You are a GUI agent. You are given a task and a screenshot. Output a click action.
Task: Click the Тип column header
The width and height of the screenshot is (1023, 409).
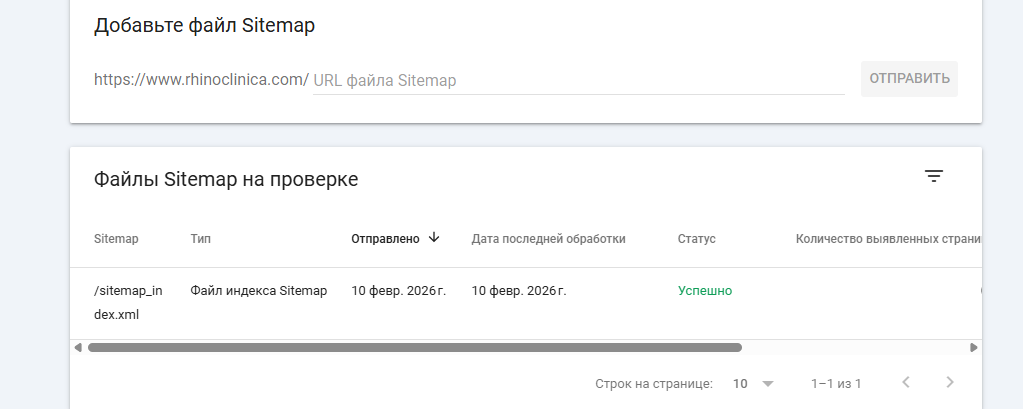[x=201, y=239]
